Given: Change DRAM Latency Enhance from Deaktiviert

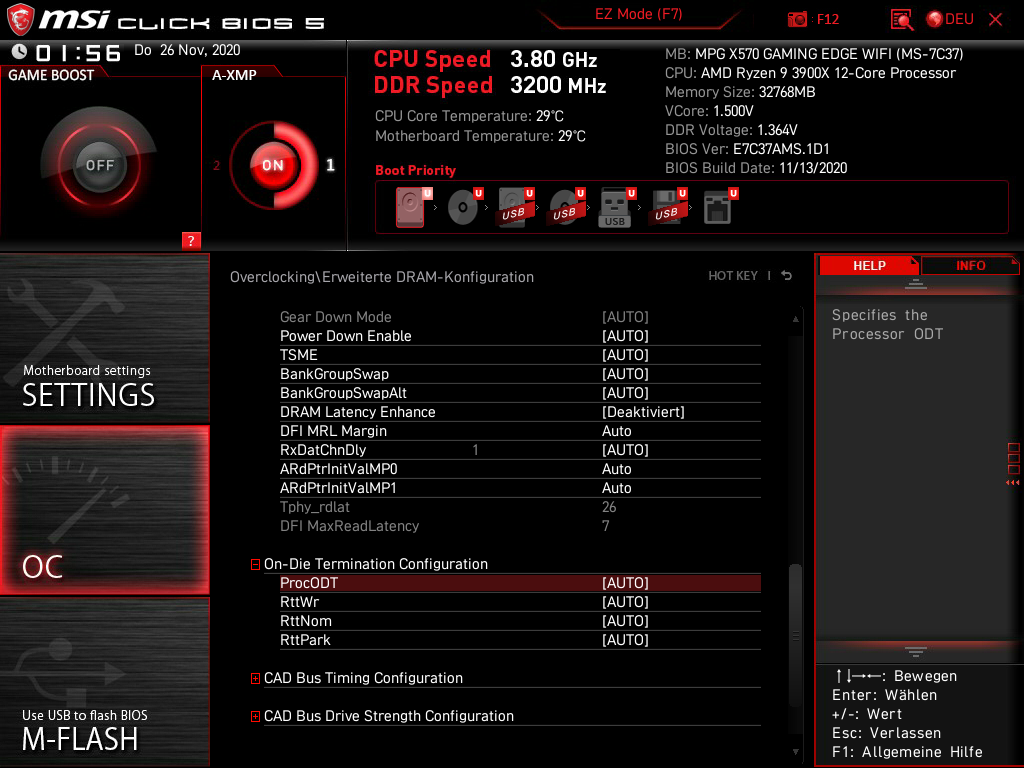Looking at the screenshot, I should pos(643,411).
